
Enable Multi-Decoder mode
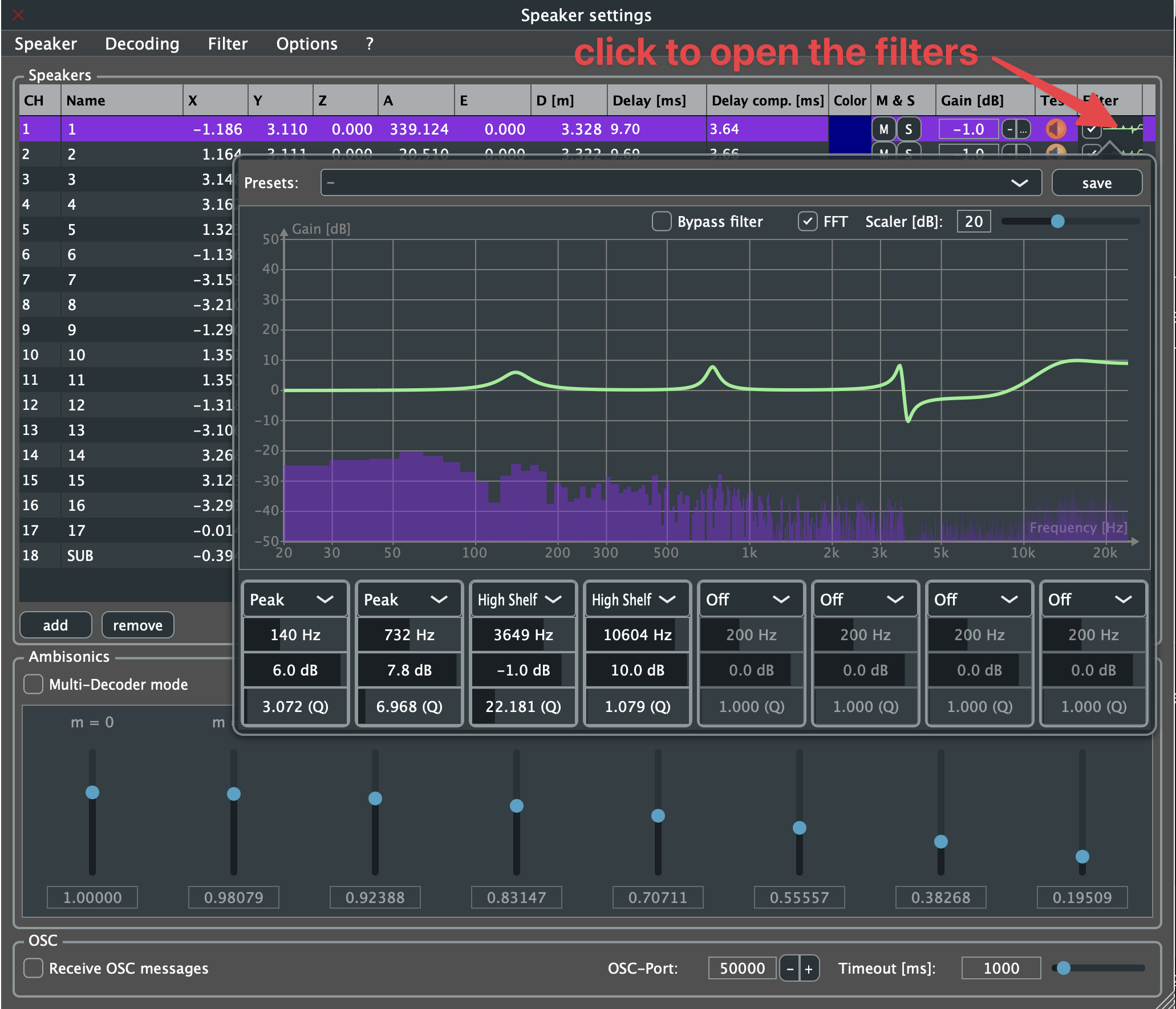pos(34,684)
